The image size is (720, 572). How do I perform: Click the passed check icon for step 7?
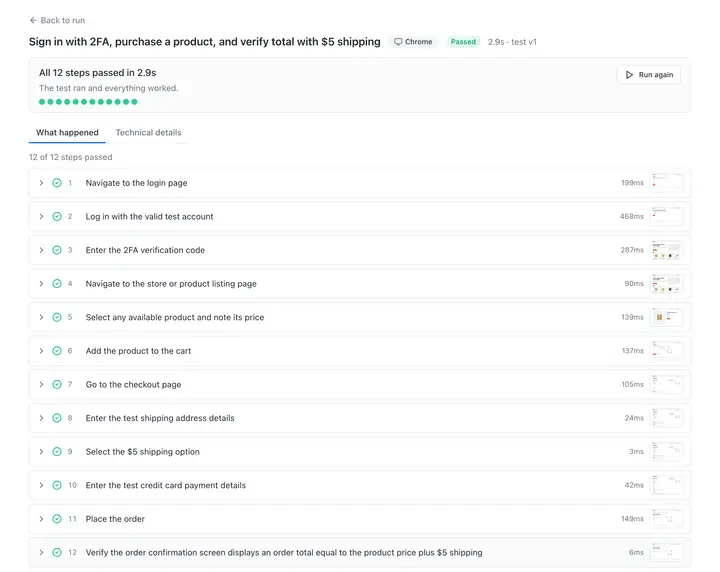(x=57, y=384)
